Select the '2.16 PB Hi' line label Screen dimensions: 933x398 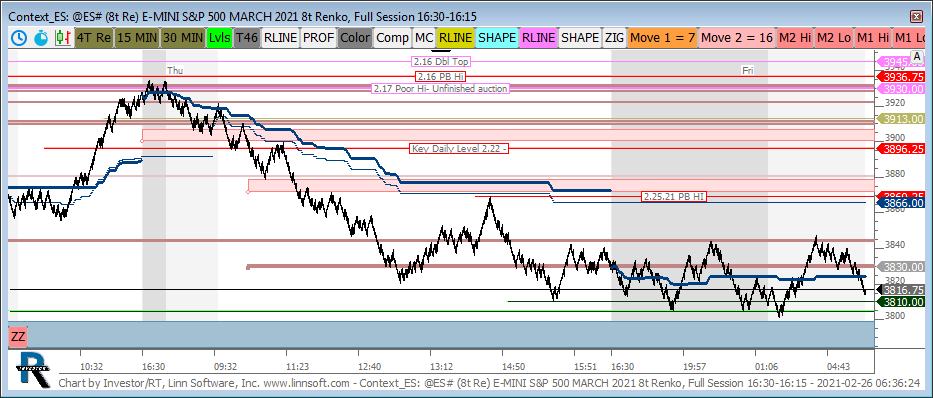tap(440, 77)
